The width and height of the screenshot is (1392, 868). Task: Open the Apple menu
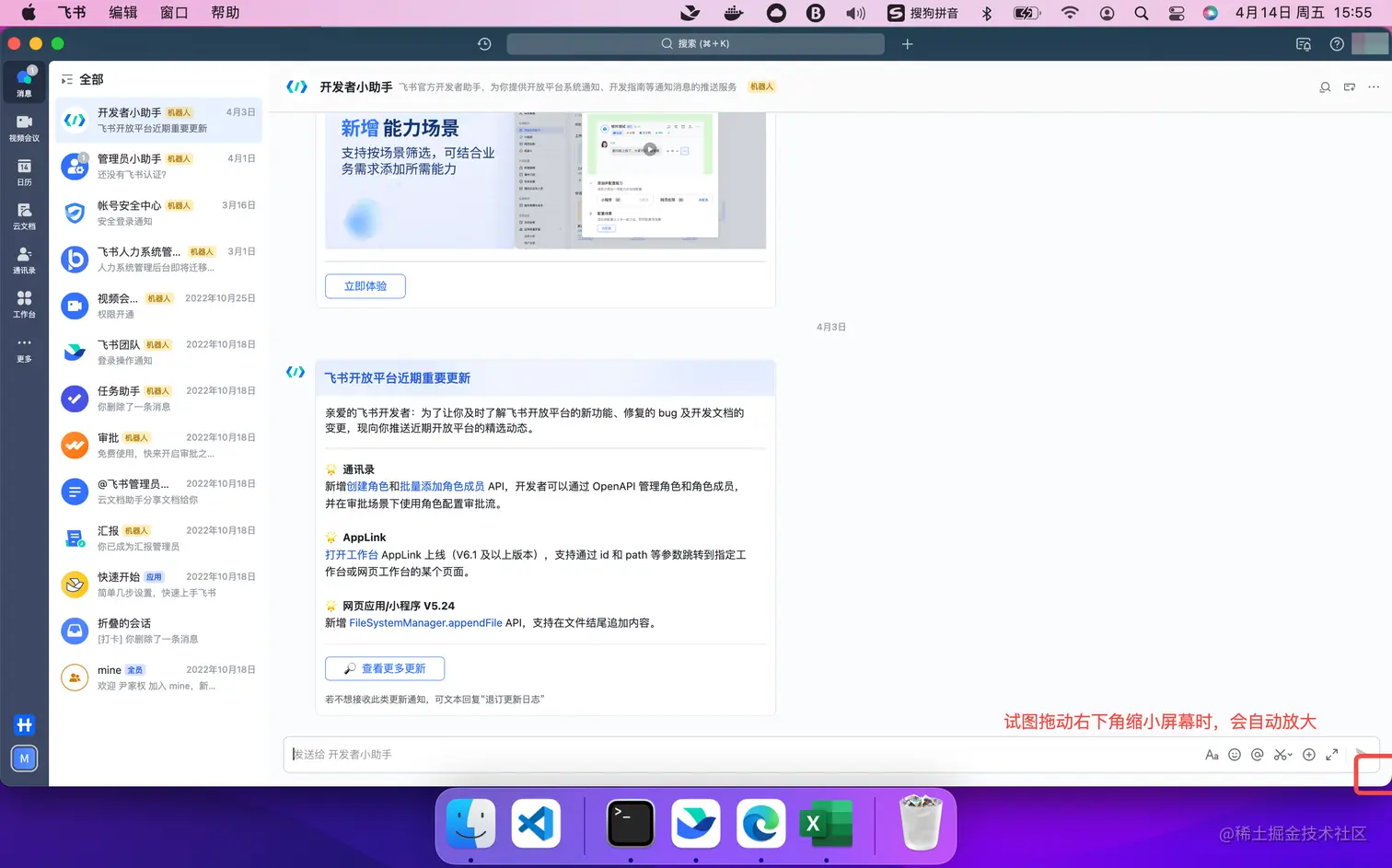point(28,13)
